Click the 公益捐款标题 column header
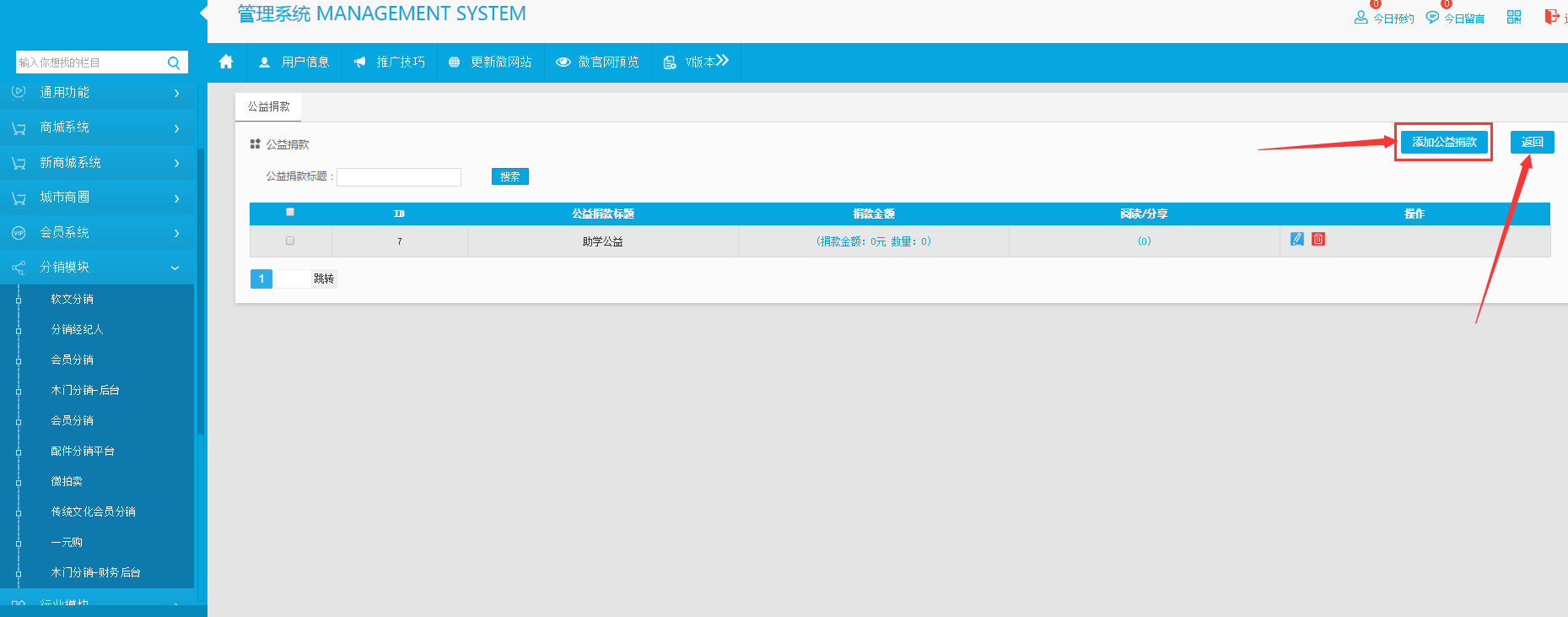This screenshot has width=1568, height=617. coord(603,214)
